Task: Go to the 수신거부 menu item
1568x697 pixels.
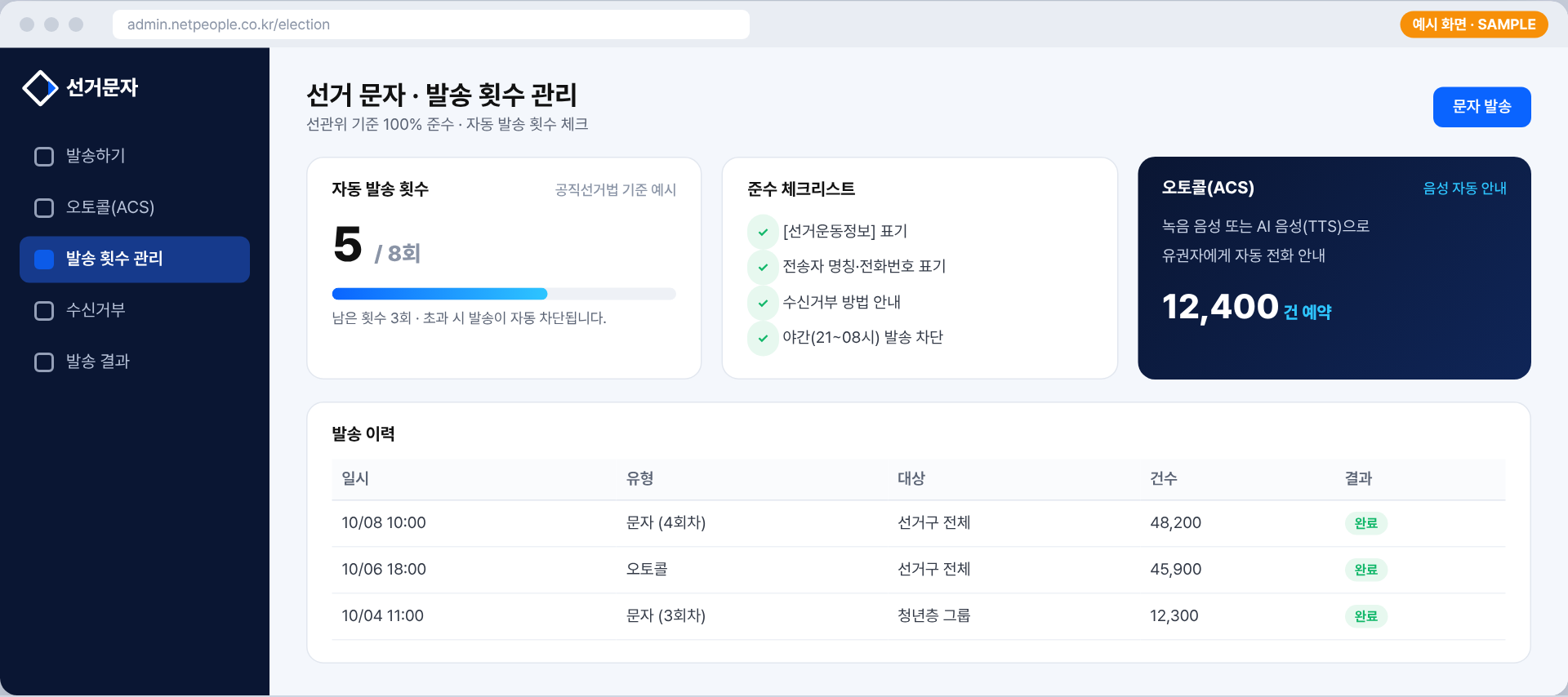Action: (135, 311)
